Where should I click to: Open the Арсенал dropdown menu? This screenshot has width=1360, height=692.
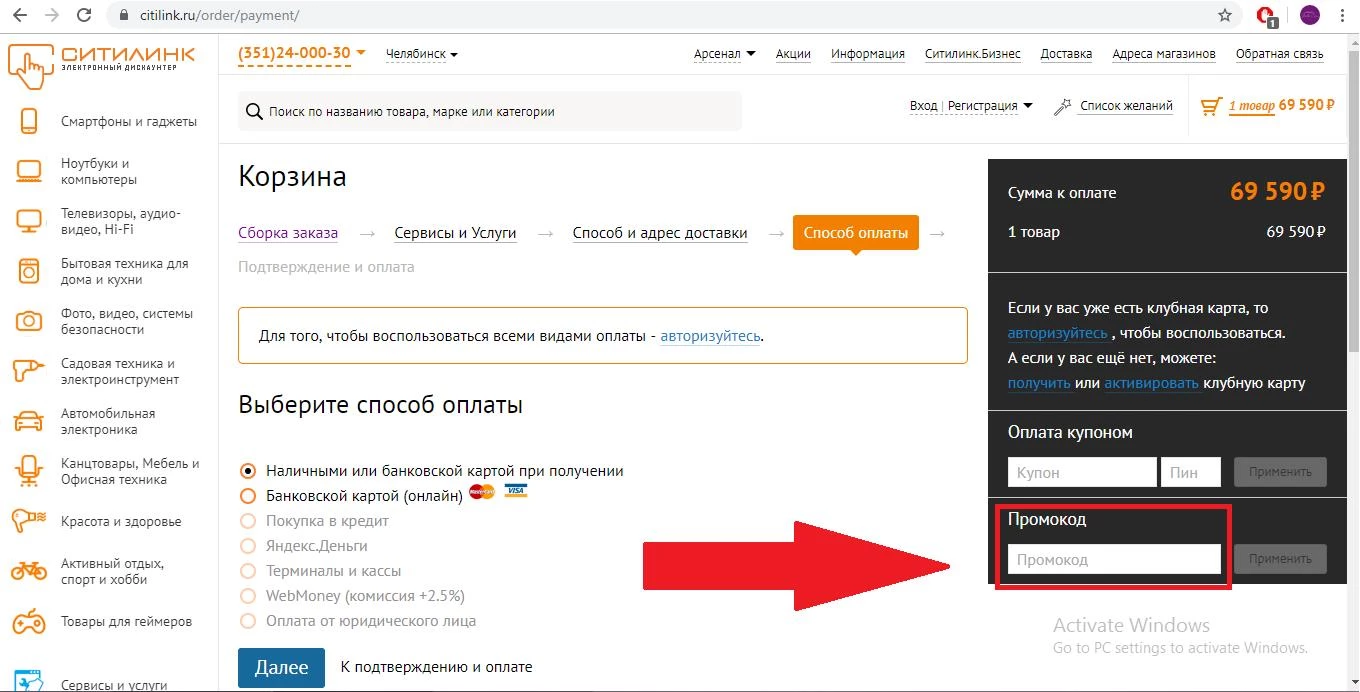723,56
